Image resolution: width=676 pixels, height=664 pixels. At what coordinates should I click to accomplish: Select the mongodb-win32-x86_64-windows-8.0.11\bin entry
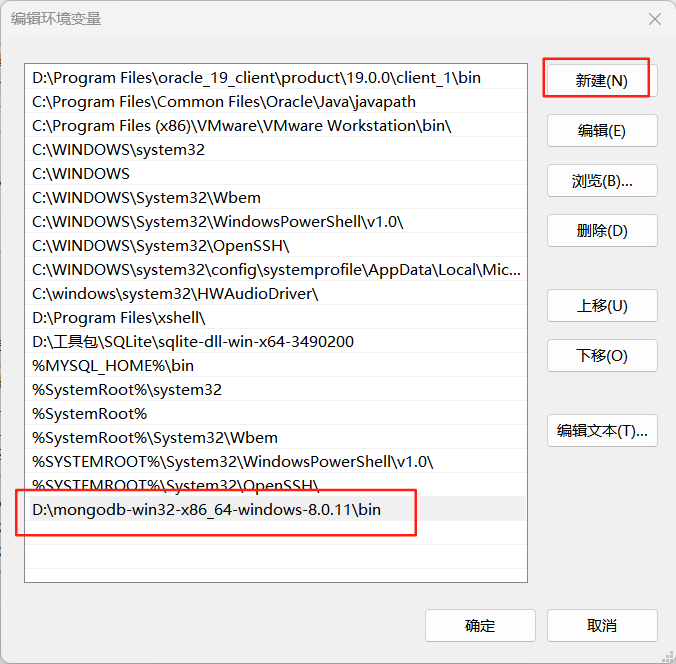coord(276,510)
